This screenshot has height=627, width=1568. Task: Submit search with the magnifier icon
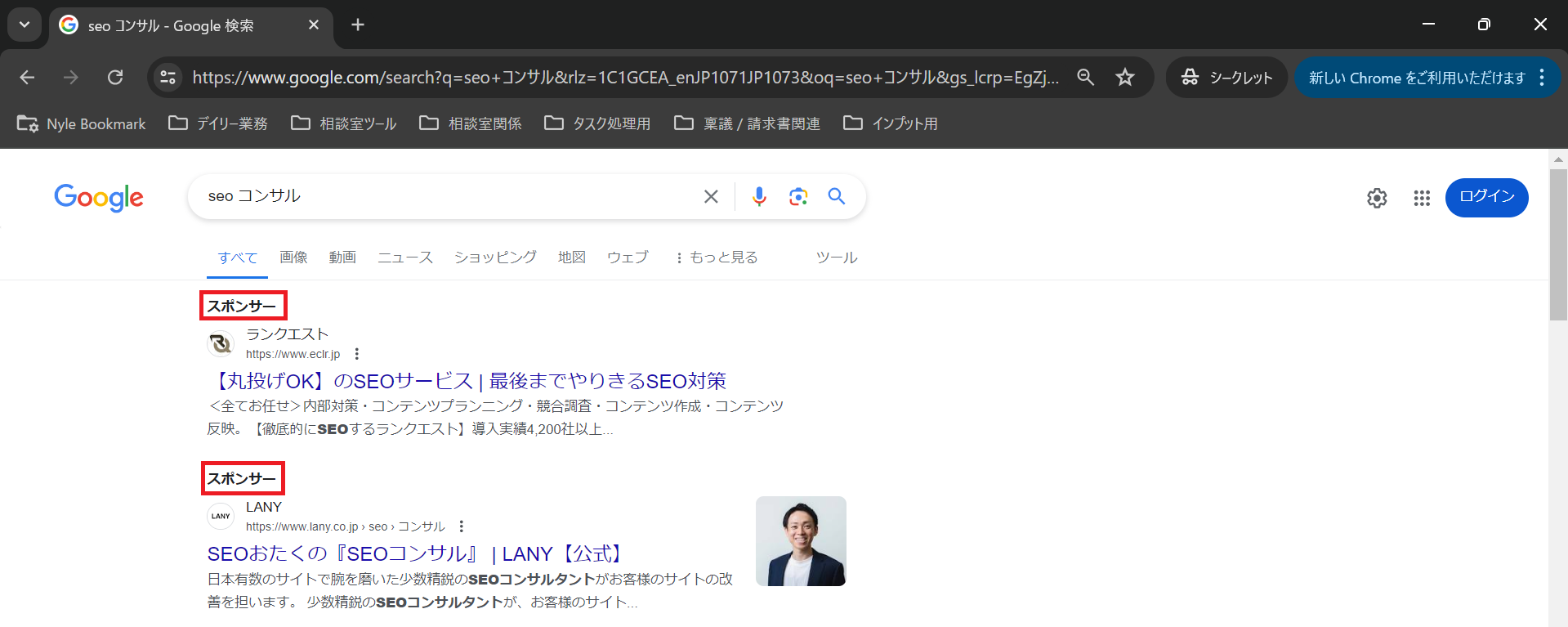pyautogui.click(x=837, y=196)
